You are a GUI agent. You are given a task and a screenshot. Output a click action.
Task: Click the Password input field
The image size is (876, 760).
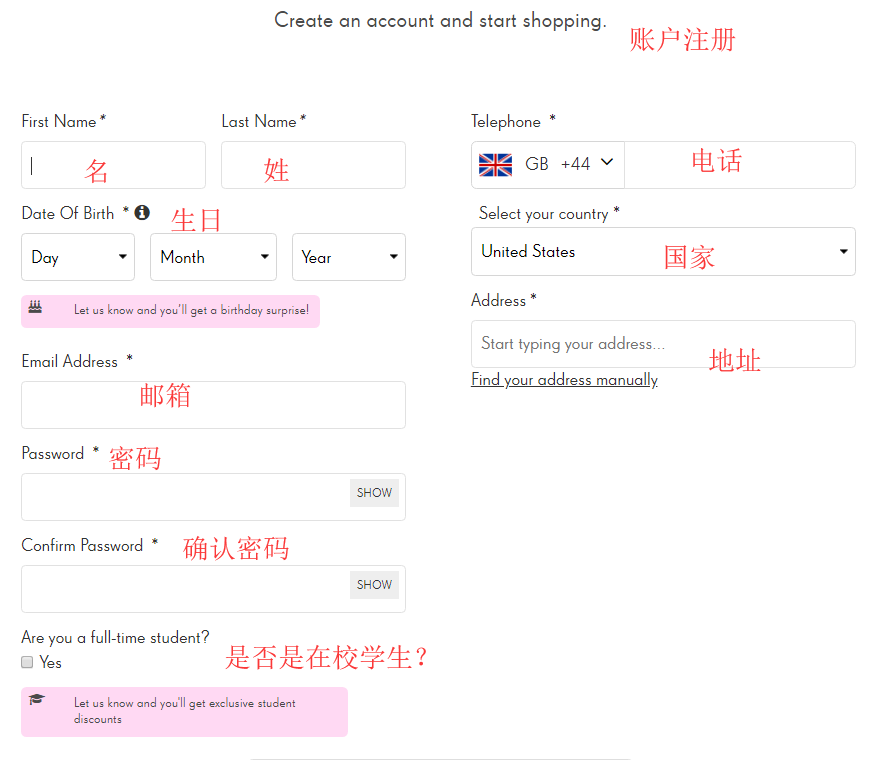click(185, 497)
